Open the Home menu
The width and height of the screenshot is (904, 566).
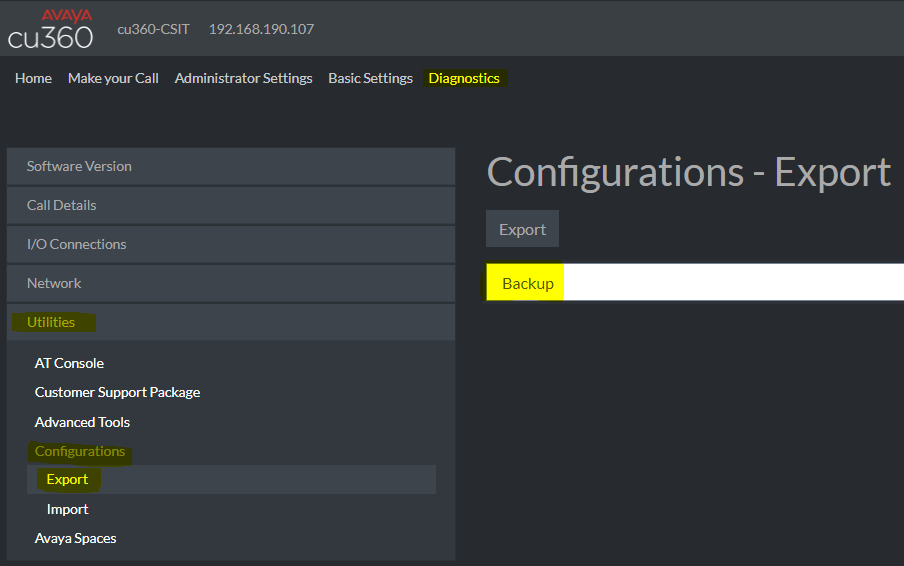(x=33, y=78)
